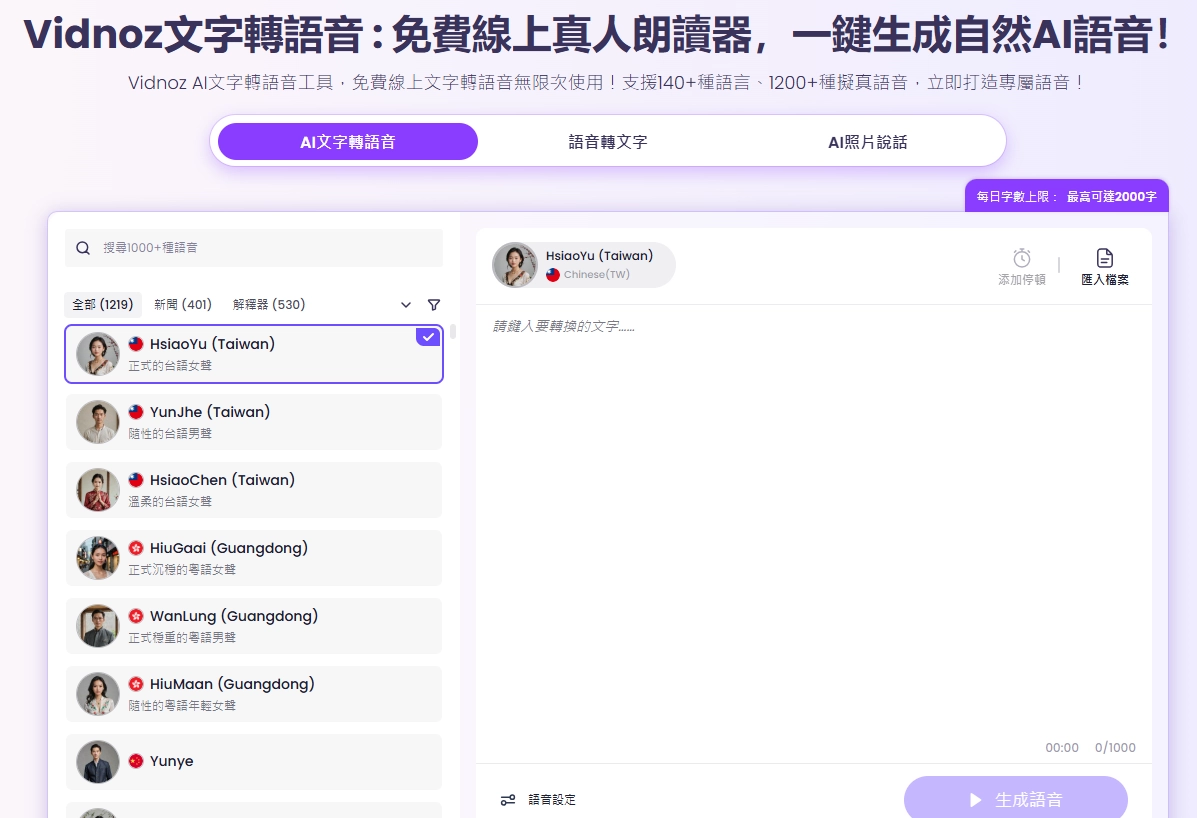Click the 0/1000 character counter
This screenshot has width=1197, height=818.
[1115, 748]
